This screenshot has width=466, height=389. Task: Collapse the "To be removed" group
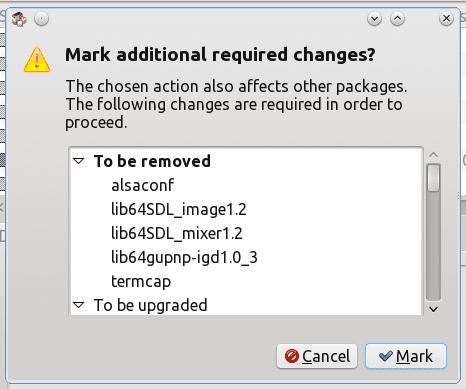pyautogui.click(x=79, y=161)
